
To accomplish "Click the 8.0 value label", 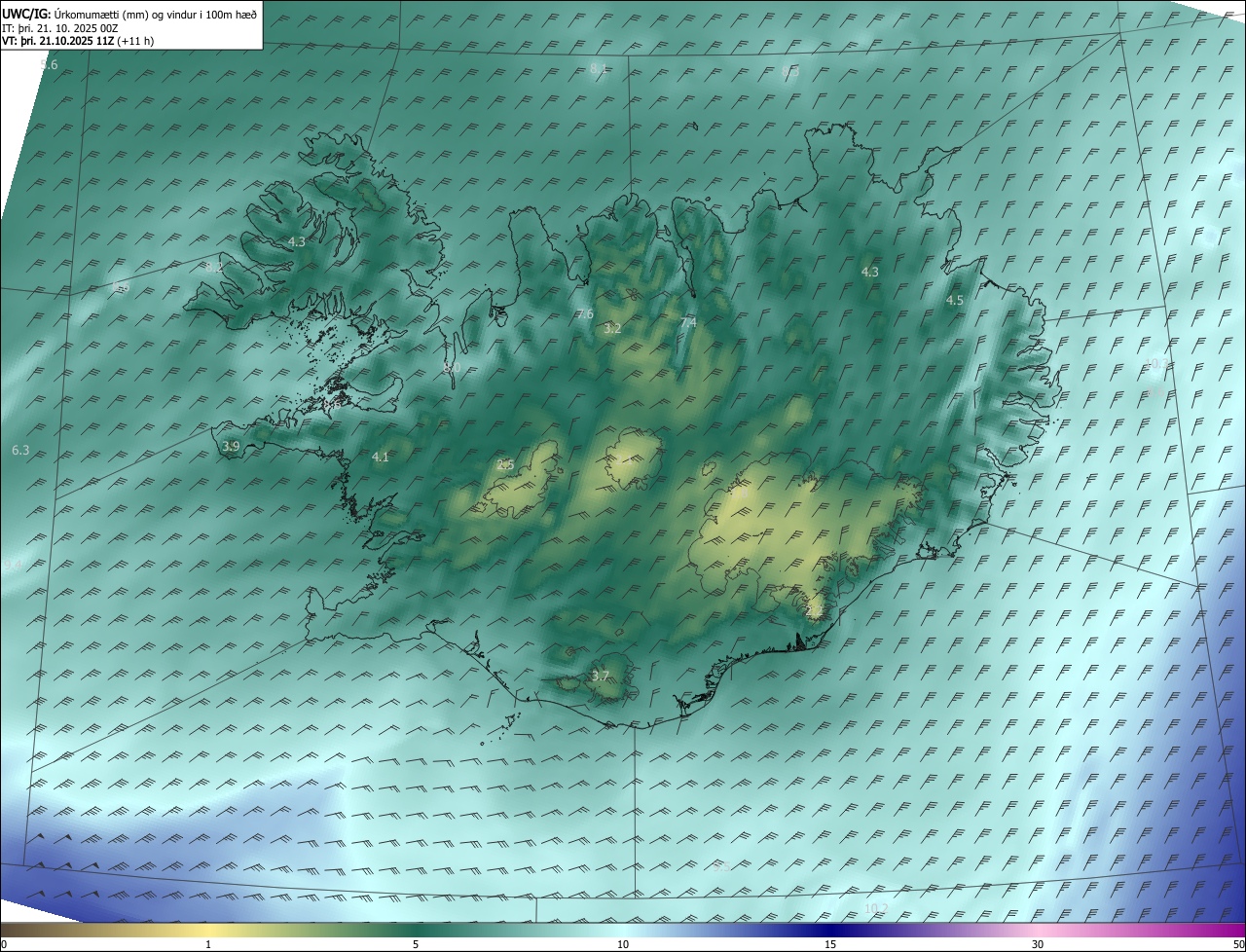I will click(452, 368).
